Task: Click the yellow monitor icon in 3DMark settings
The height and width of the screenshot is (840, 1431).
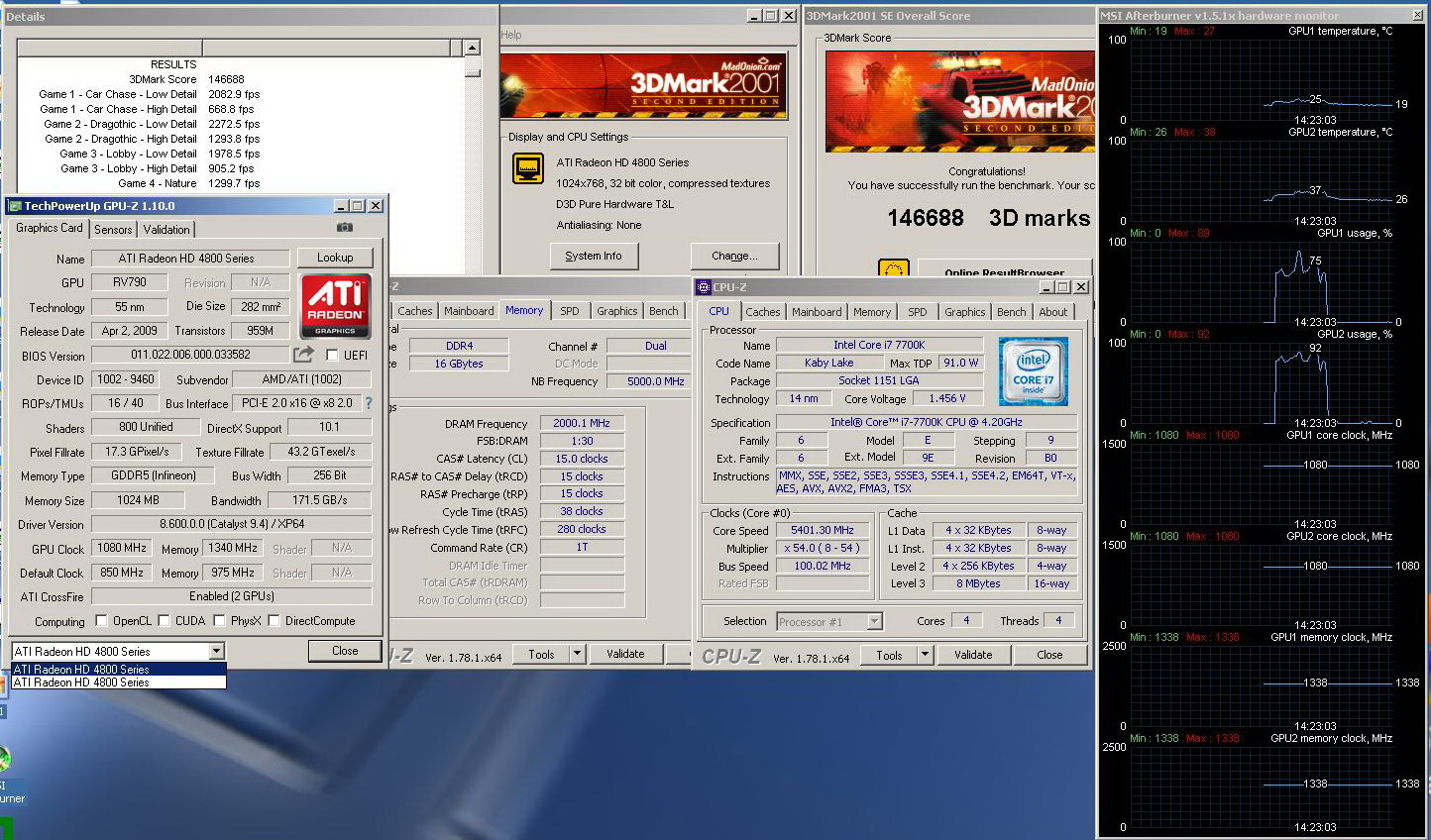Action: [528, 168]
